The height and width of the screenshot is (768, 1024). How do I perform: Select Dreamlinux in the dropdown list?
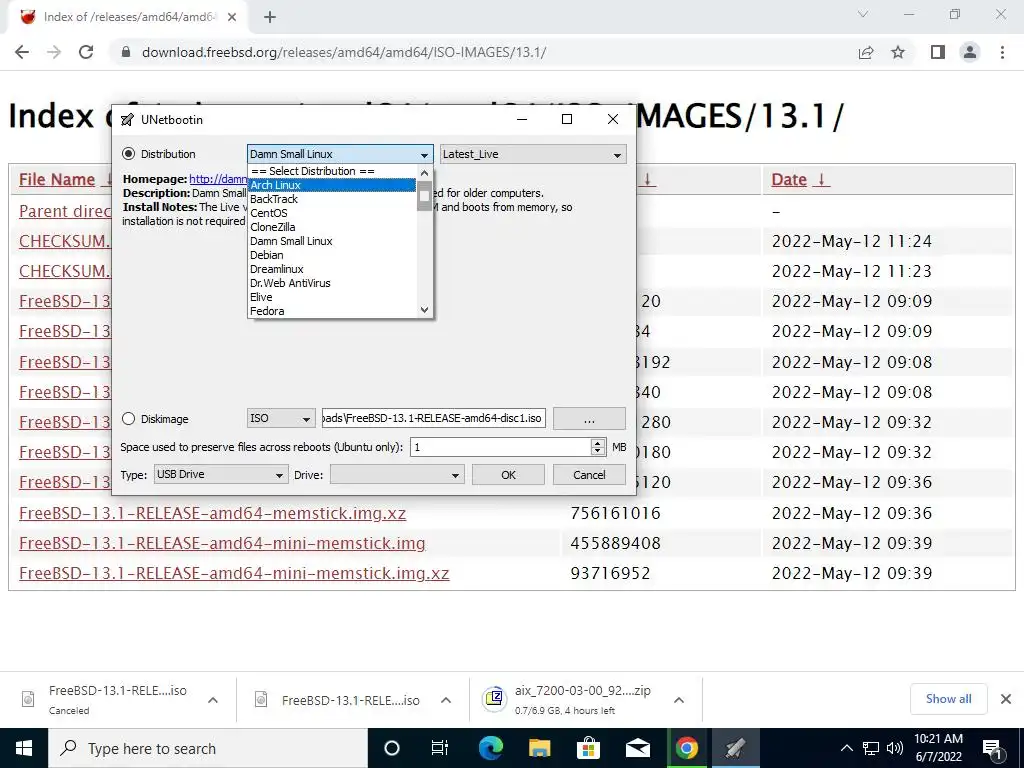(x=332, y=269)
